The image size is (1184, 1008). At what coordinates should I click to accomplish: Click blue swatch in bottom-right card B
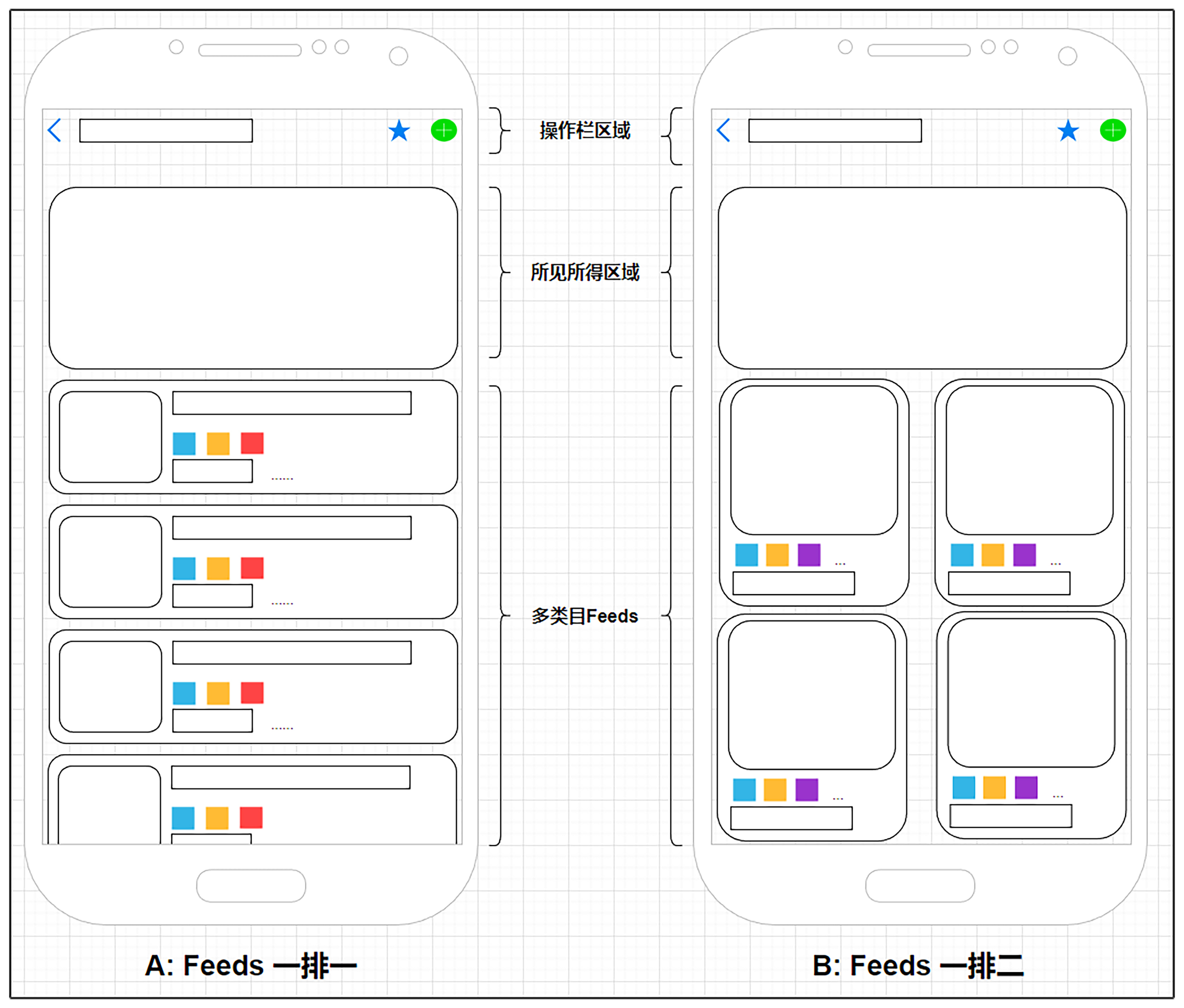pyautogui.click(x=963, y=787)
